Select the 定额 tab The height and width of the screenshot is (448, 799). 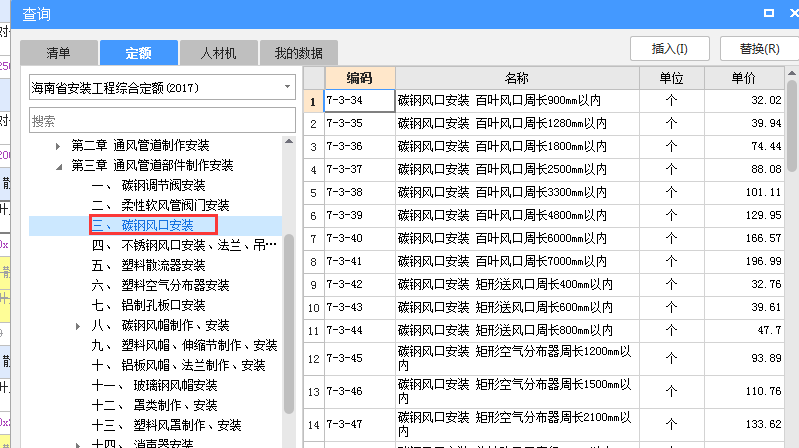[139, 53]
